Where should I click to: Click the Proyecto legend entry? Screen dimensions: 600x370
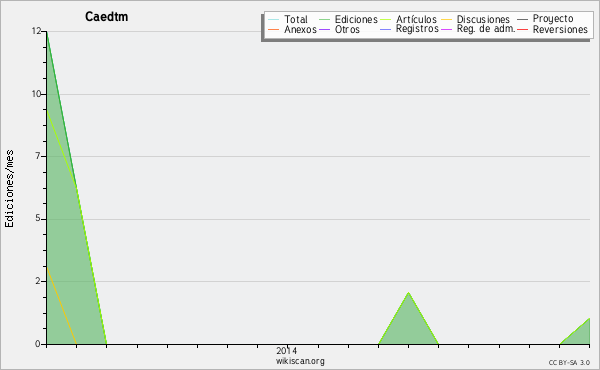553,19
